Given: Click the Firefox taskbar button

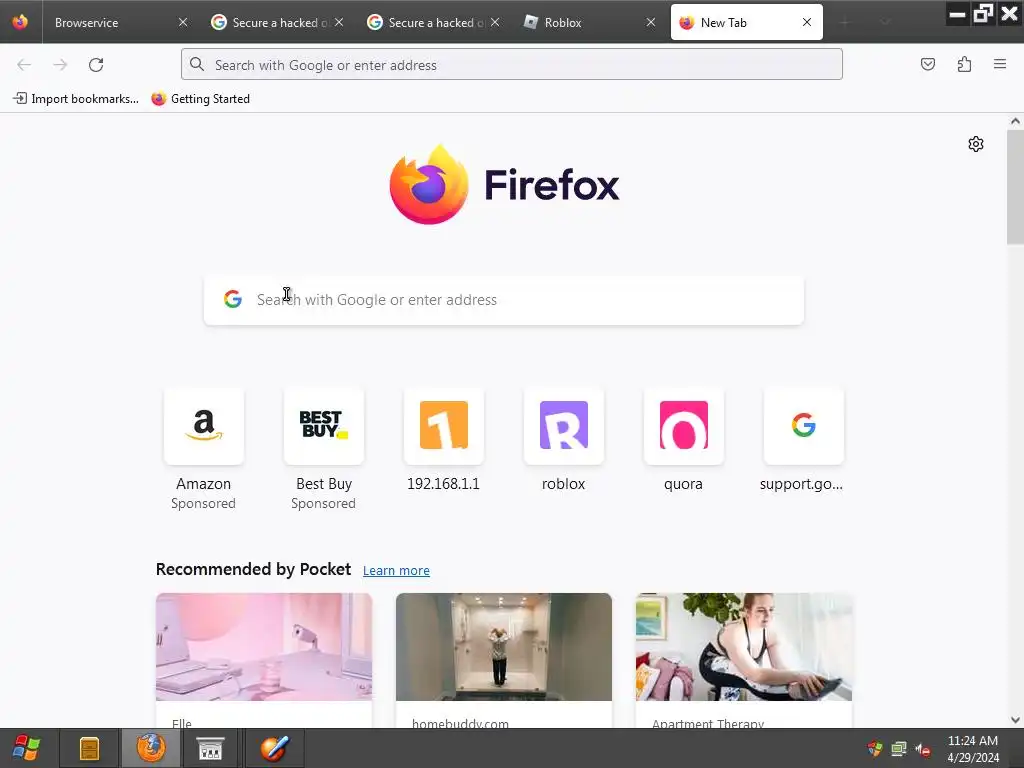Looking at the screenshot, I should tap(151, 748).
